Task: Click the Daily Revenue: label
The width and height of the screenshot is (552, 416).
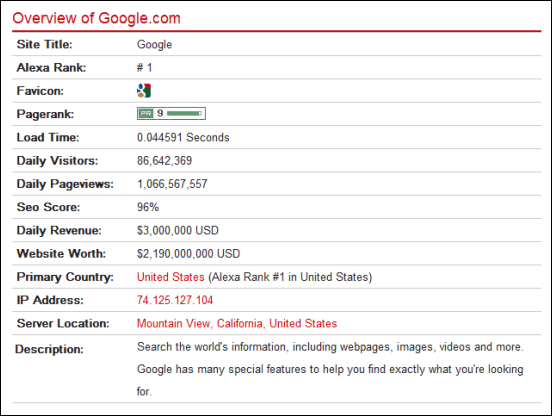Action: pos(59,231)
